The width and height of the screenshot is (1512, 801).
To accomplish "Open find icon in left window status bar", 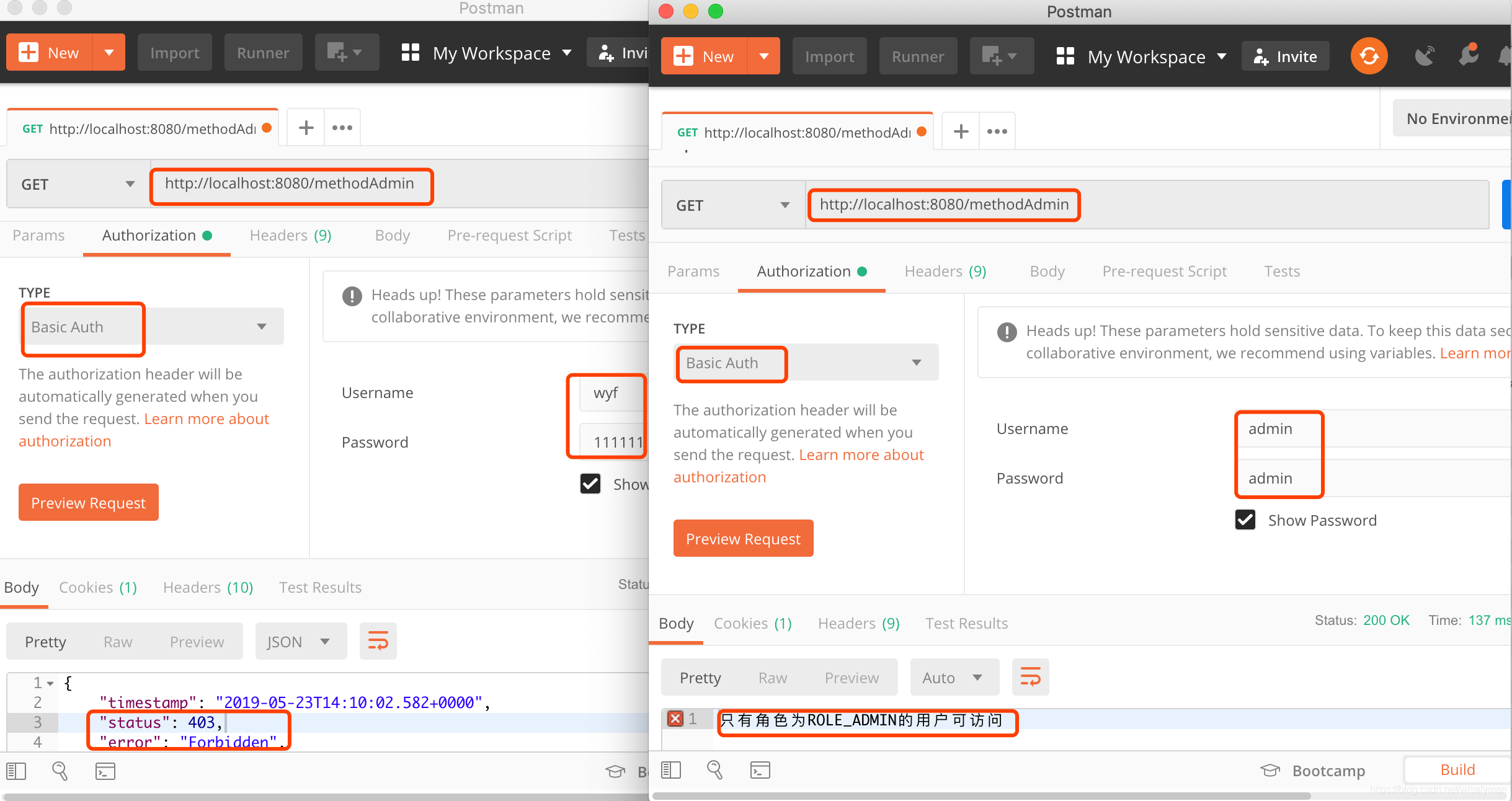I will point(60,771).
